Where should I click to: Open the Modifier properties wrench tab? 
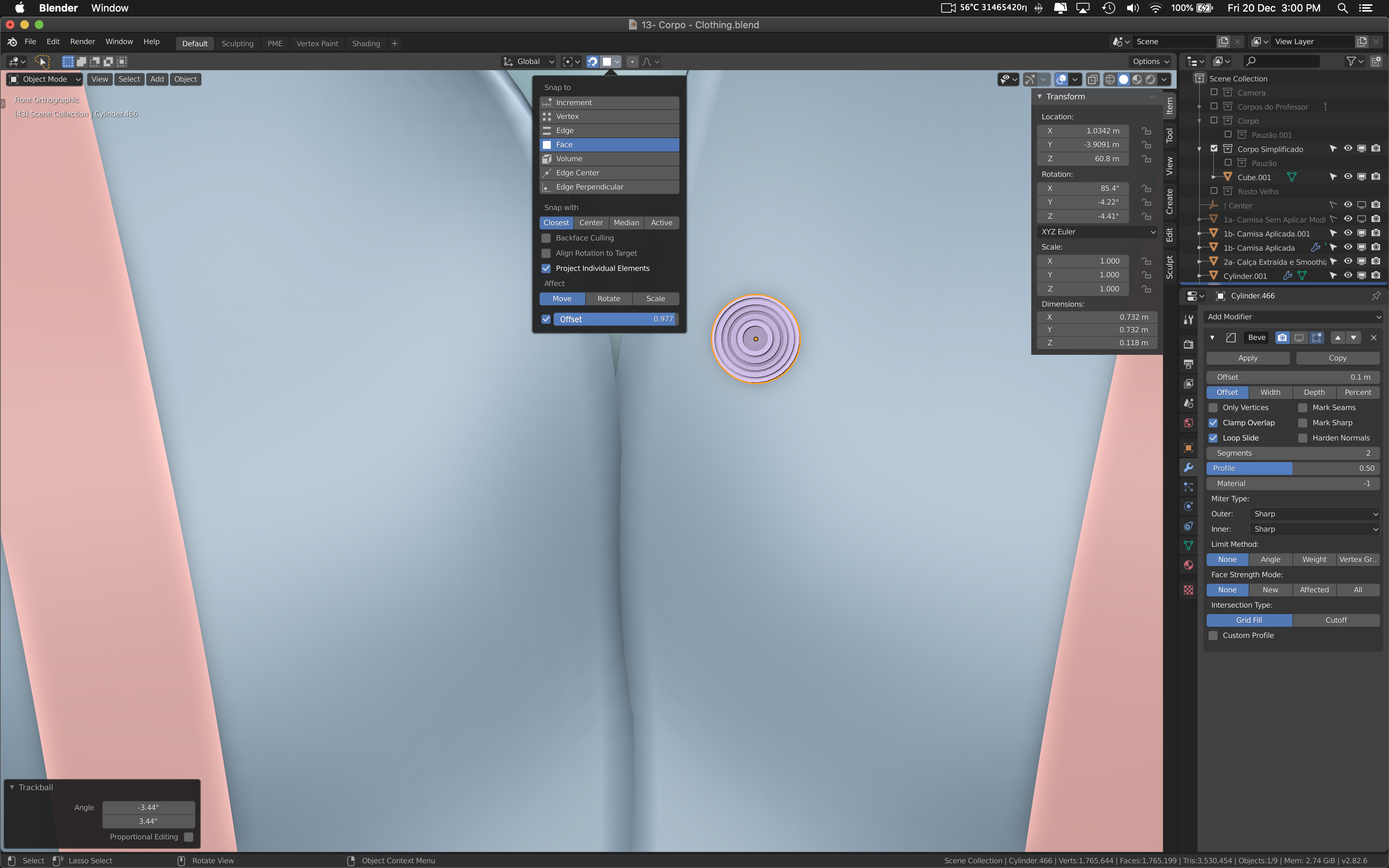pyautogui.click(x=1188, y=467)
